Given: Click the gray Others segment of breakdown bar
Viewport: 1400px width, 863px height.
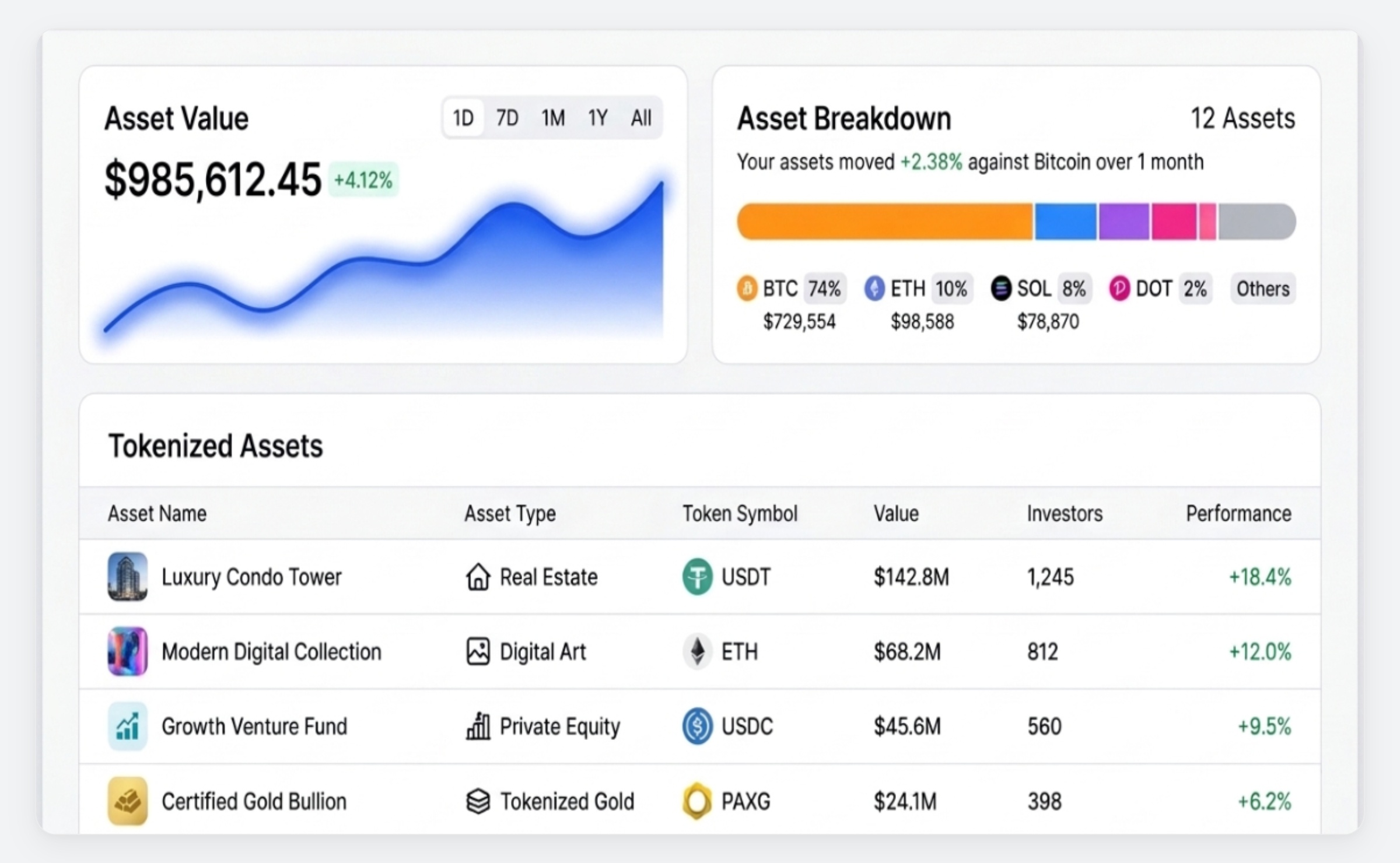Looking at the screenshot, I should pos(1257,222).
